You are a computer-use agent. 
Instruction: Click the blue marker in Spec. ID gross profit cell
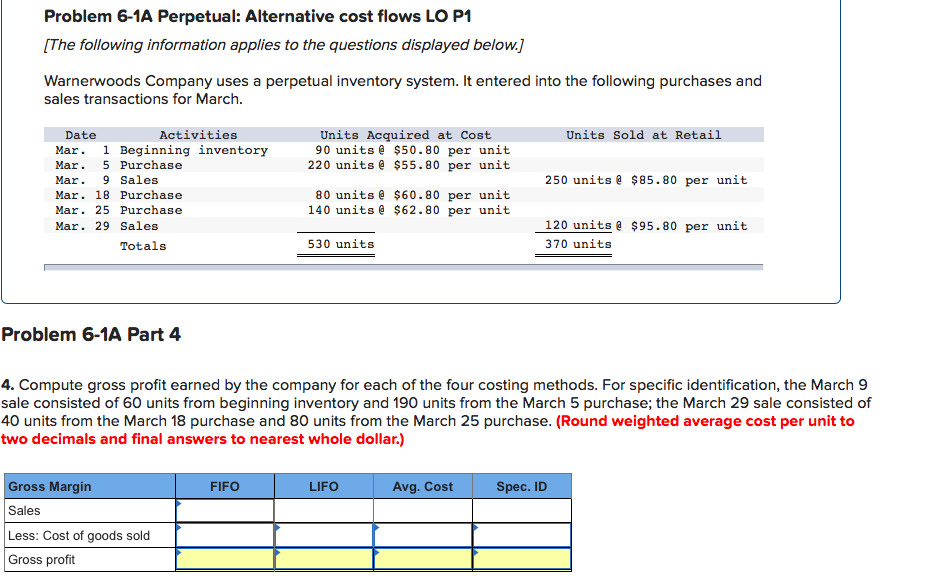476,552
